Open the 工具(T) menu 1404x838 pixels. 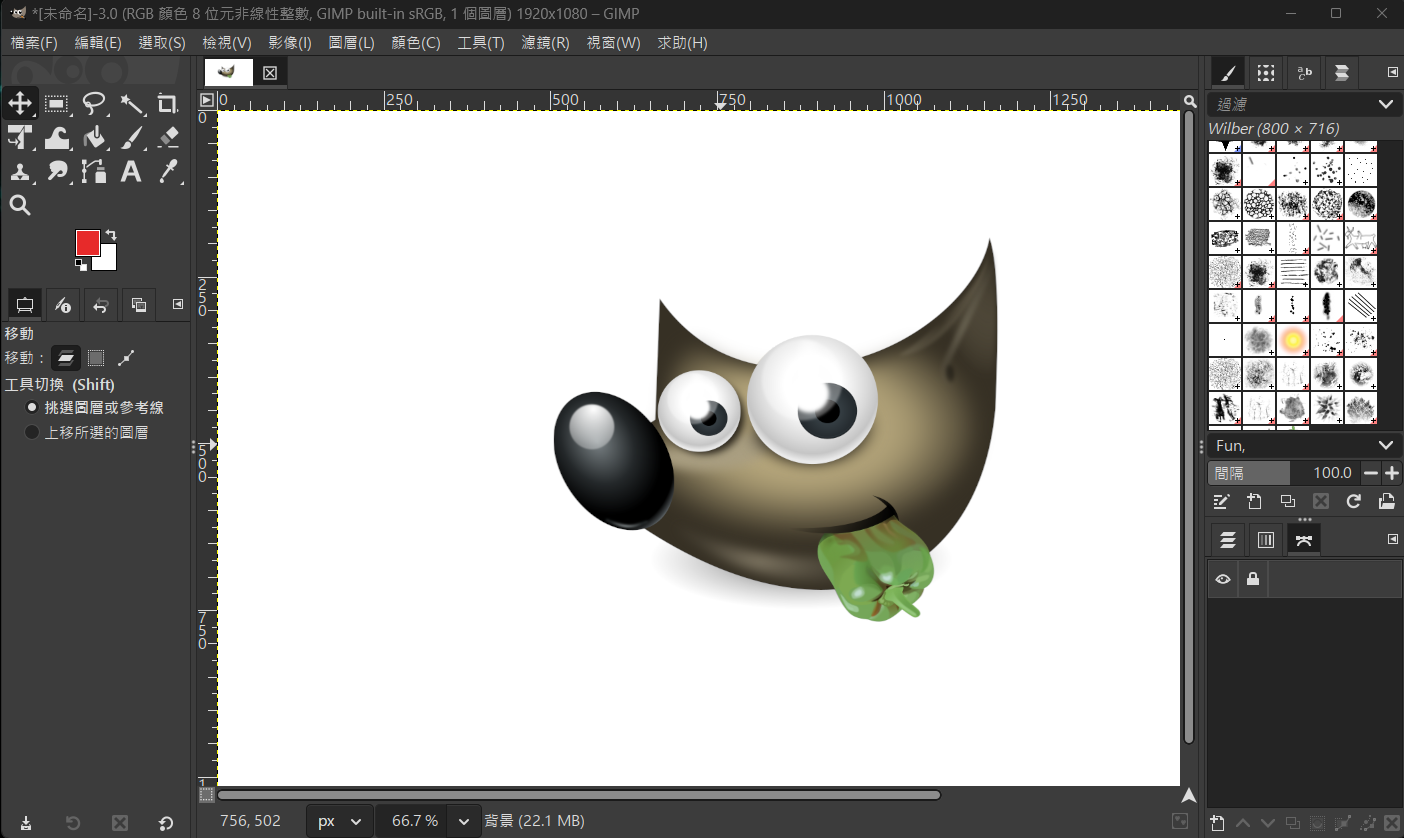pyautogui.click(x=481, y=43)
